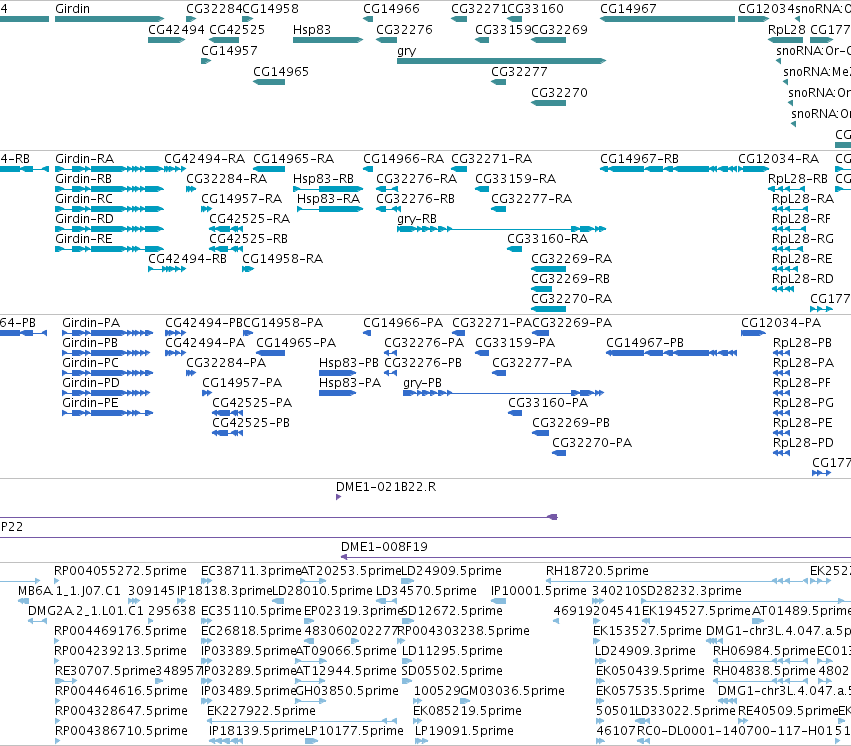The width and height of the screenshot is (851, 746).
Task: Open EST EK050439.5prime
Action: [600, 681]
